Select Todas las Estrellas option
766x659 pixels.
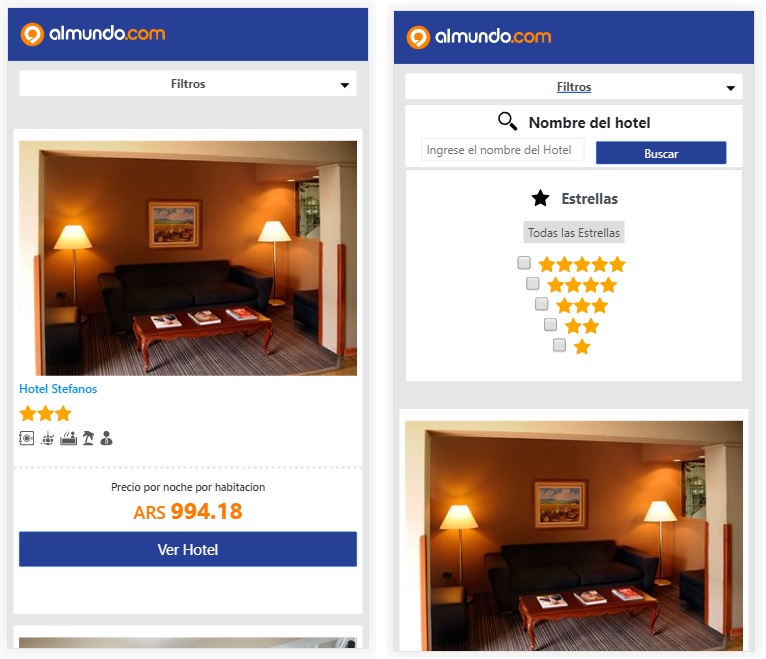pos(574,233)
